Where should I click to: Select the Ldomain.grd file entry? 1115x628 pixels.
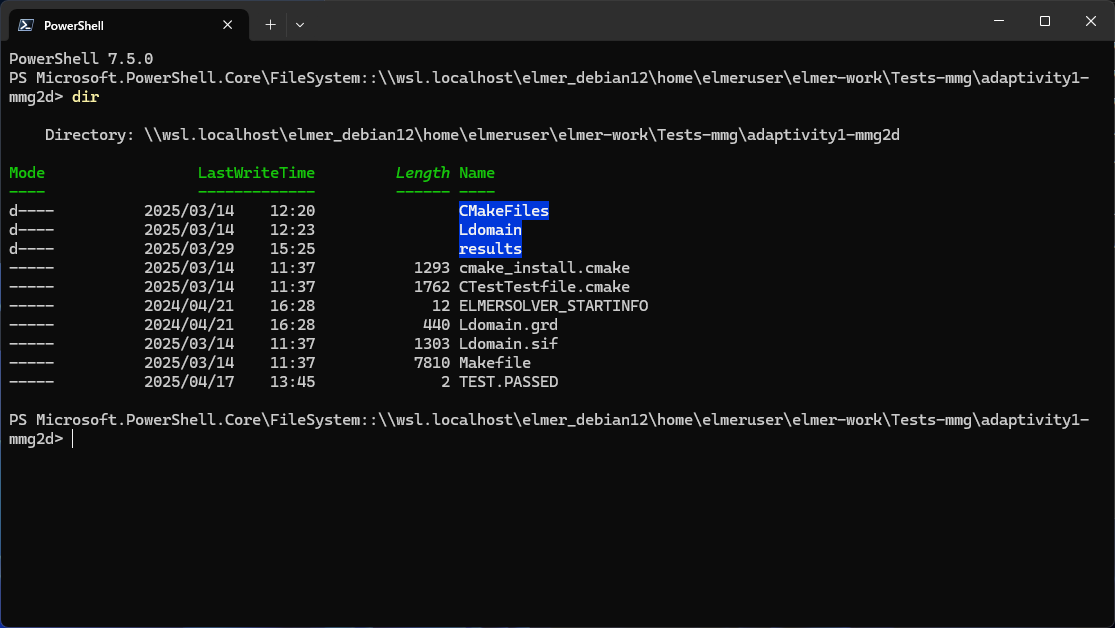click(507, 324)
